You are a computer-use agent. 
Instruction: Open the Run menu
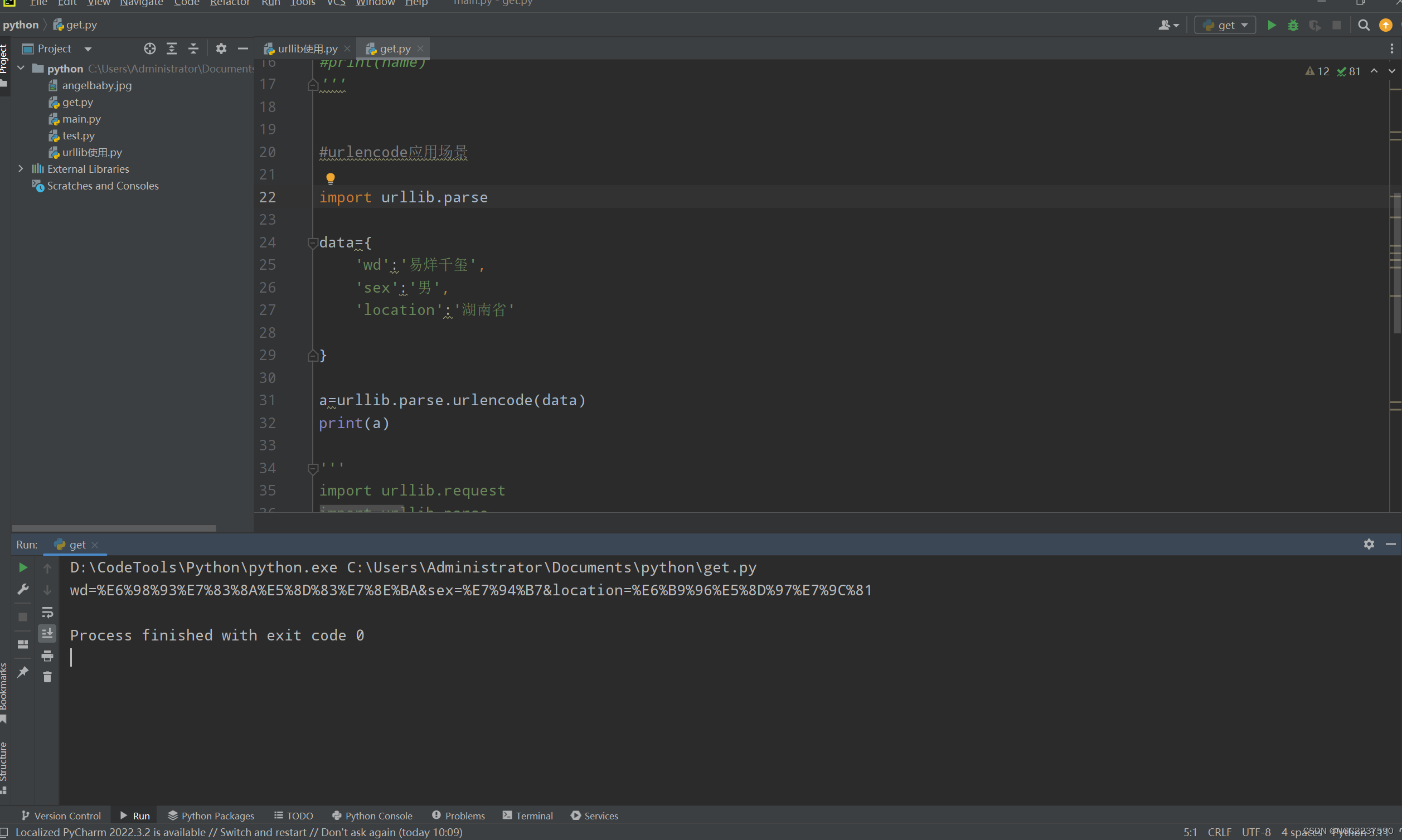pos(270,3)
